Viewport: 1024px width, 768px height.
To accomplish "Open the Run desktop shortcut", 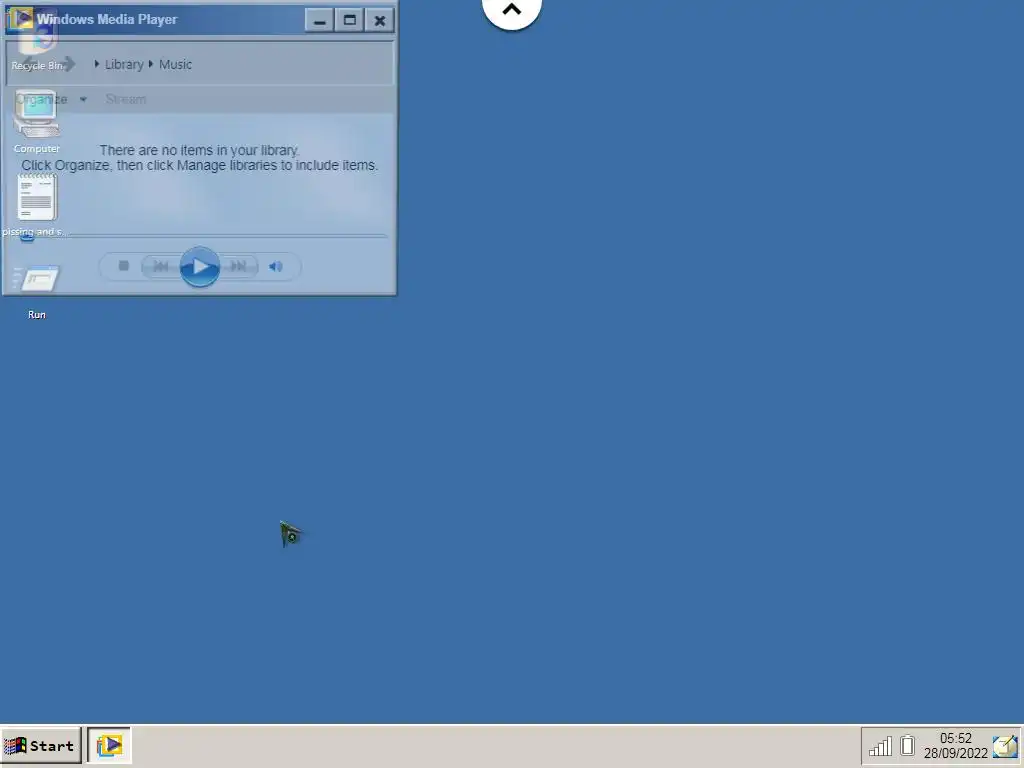I will click(x=37, y=291).
